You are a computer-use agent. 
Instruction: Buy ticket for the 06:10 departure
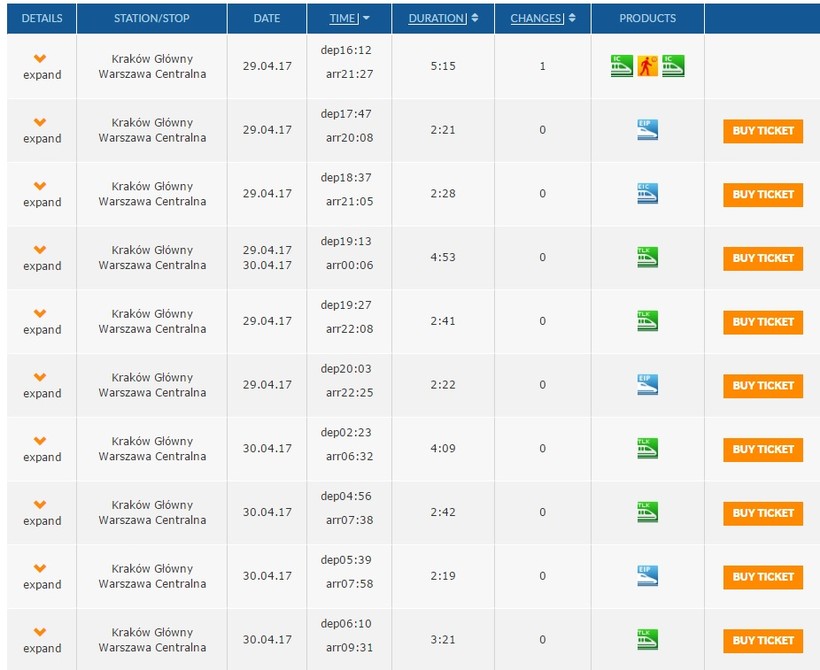tap(762, 641)
